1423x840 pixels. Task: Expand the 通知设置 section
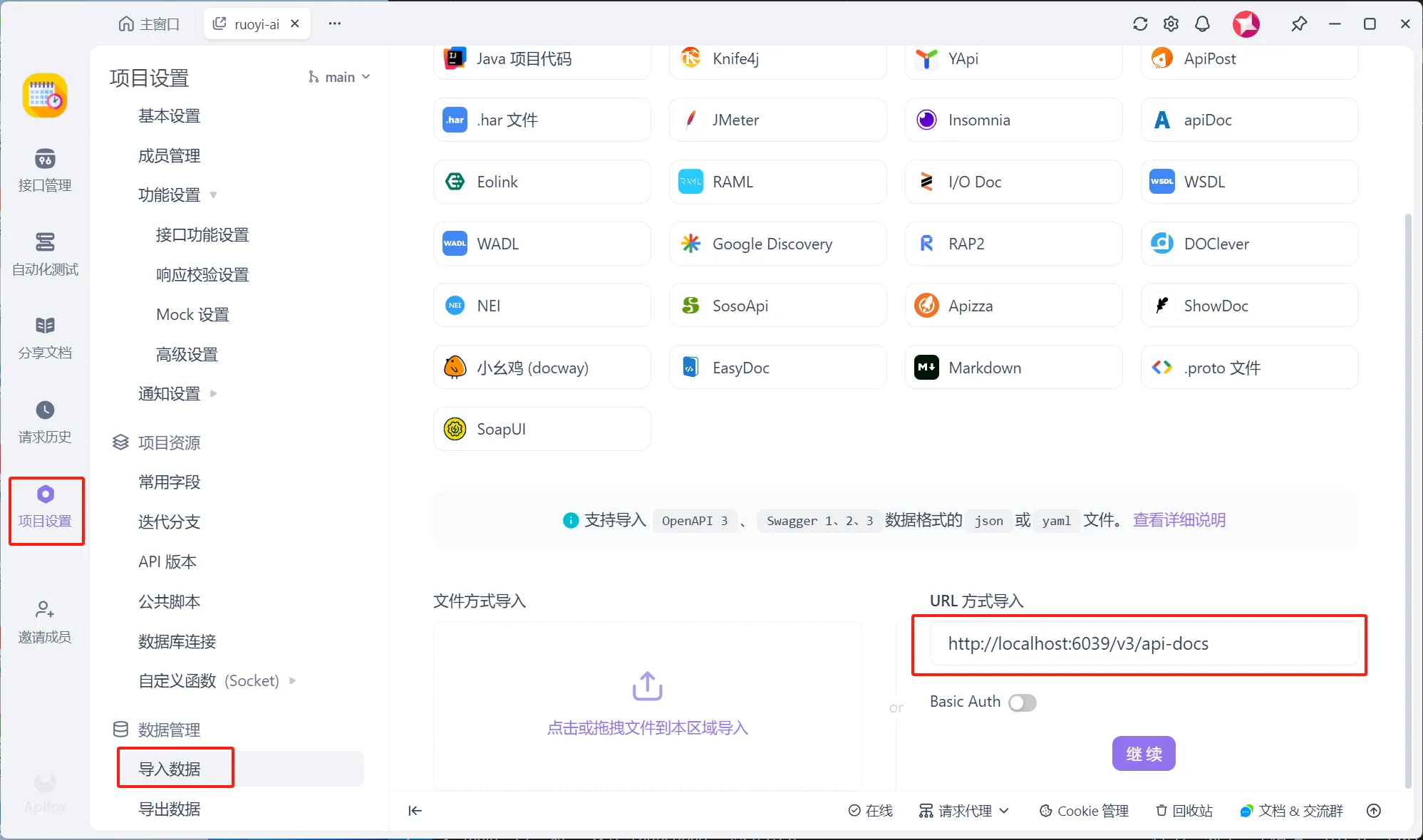point(213,393)
